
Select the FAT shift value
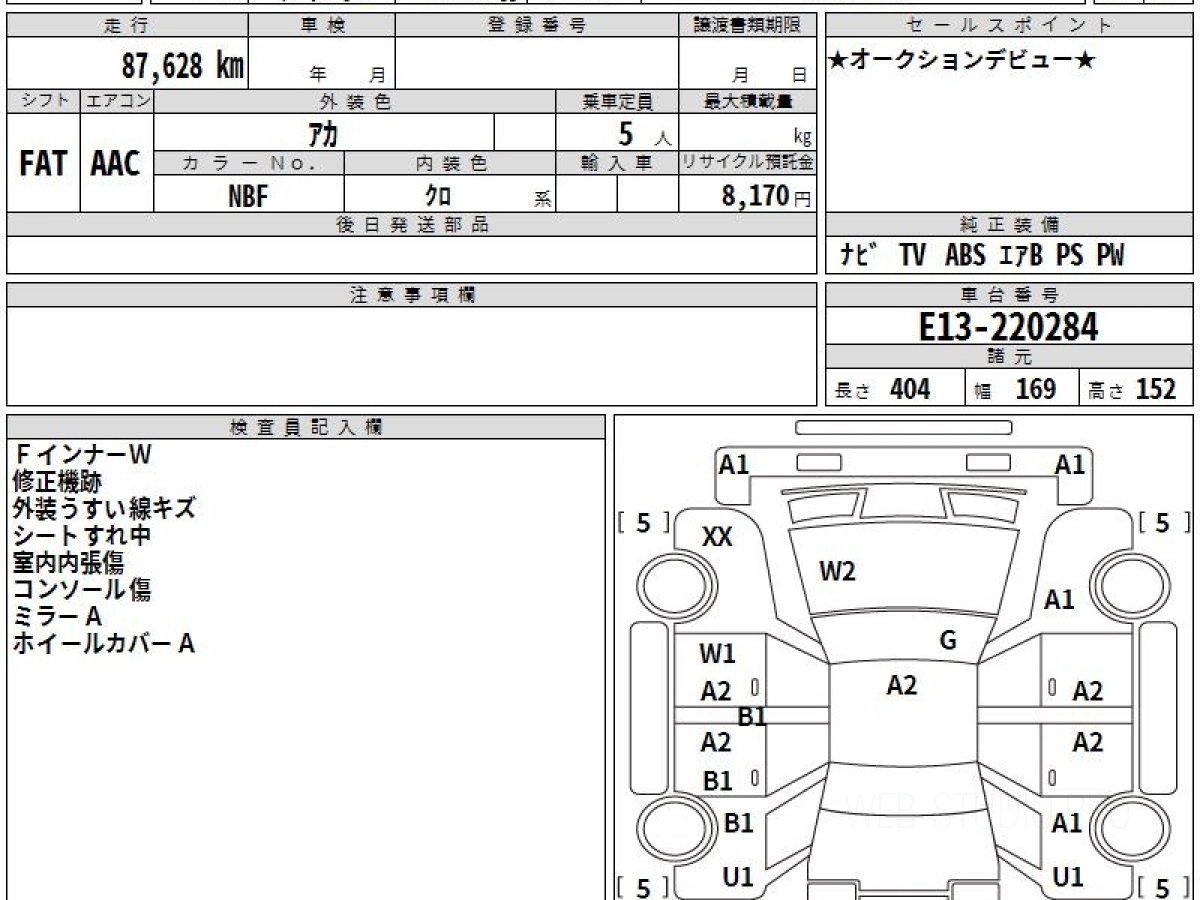(43, 163)
